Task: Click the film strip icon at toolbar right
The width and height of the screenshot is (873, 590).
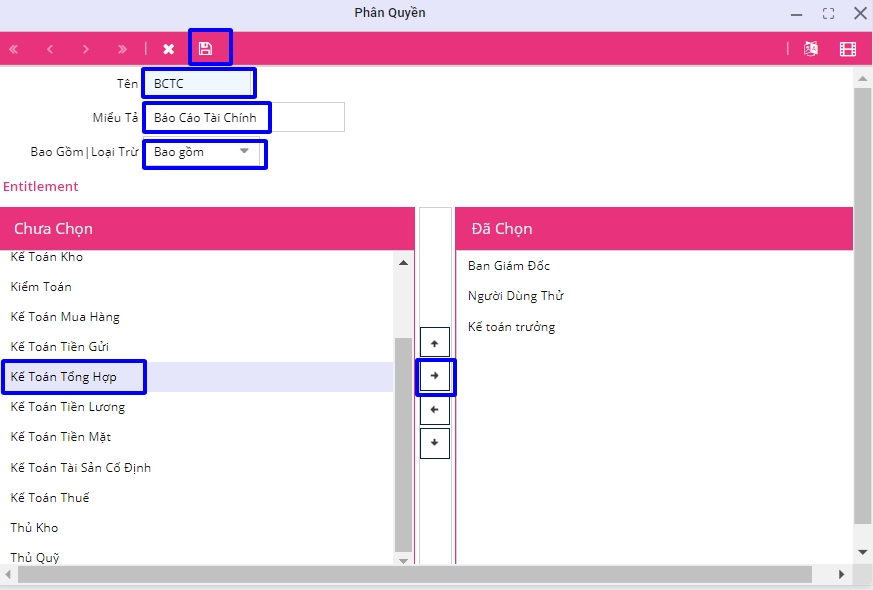Action: [848, 49]
